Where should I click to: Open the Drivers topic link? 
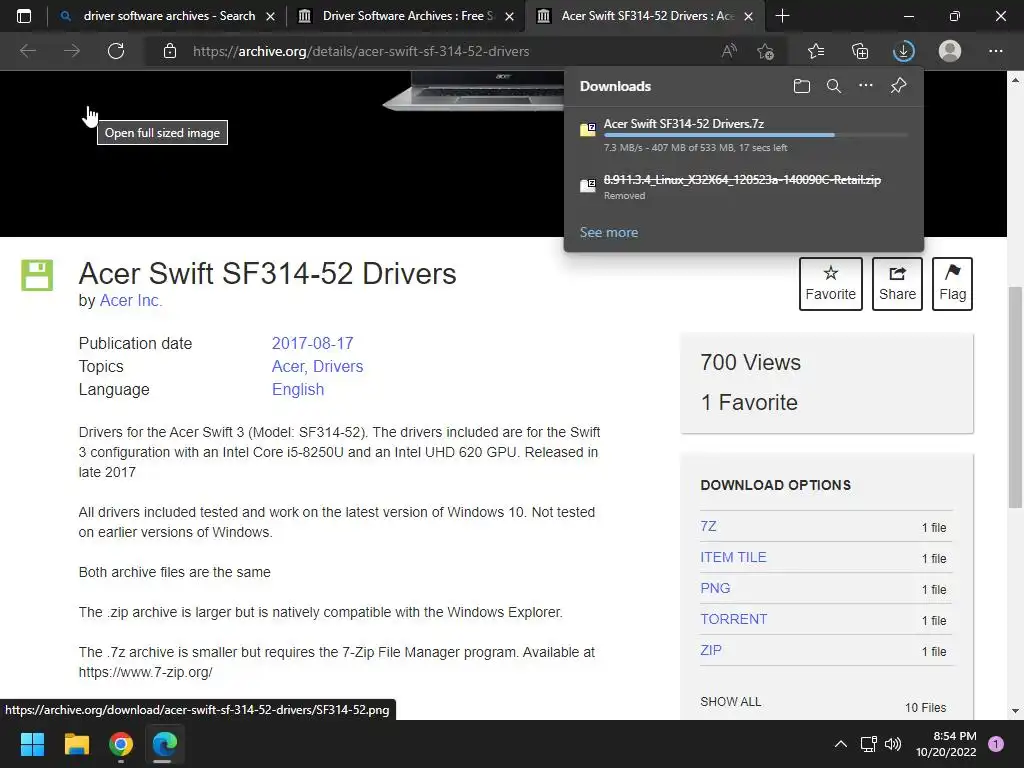[338, 366]
